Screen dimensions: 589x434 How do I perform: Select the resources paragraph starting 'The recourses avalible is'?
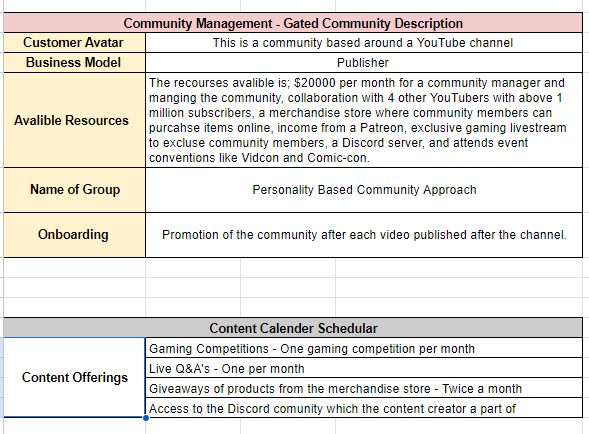coord(364,120)
